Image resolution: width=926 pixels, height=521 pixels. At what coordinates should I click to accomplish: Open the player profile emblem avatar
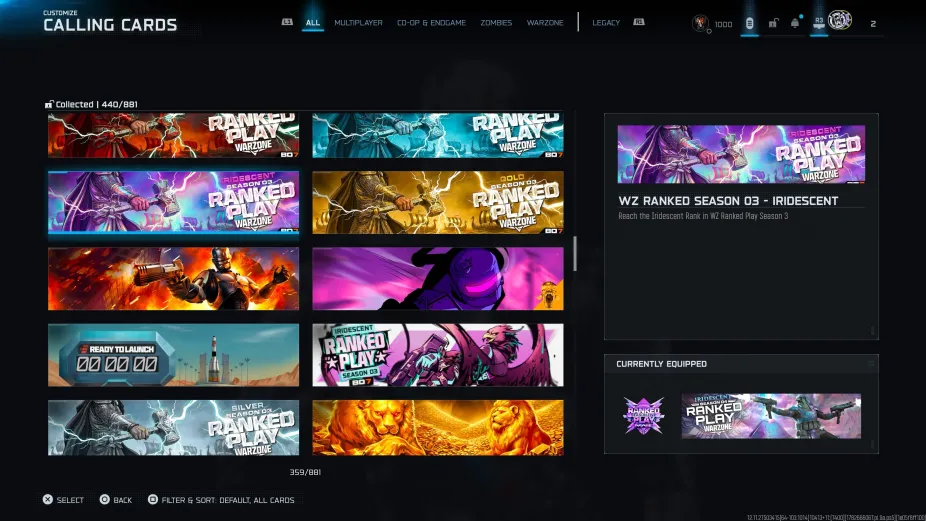click(840, 21)
